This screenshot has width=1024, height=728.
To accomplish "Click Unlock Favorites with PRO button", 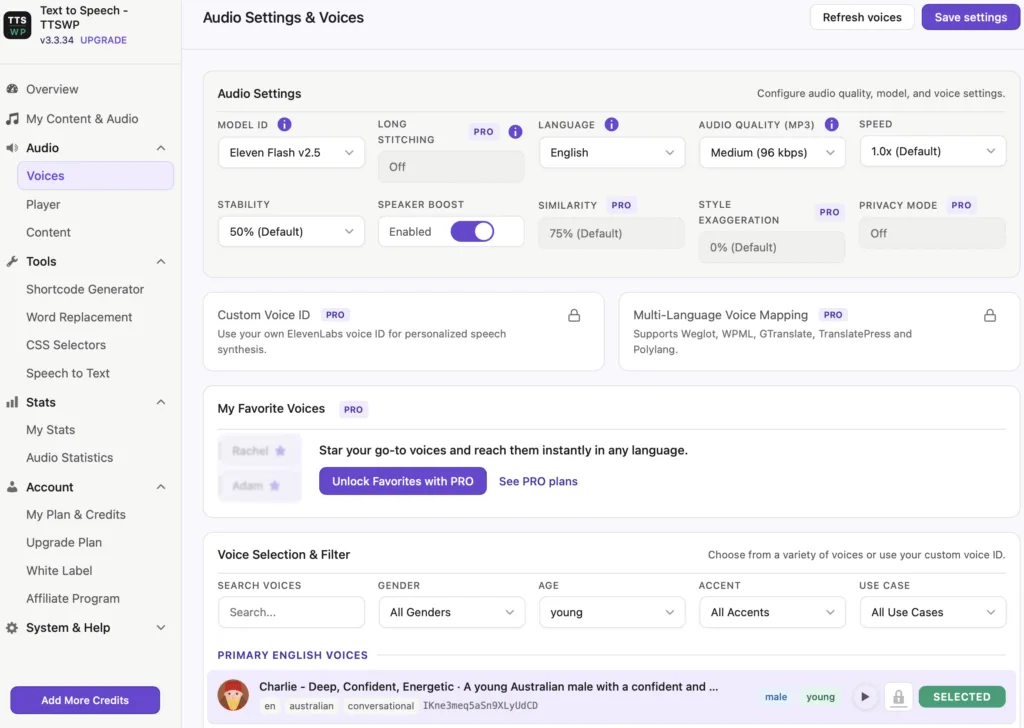I will (402, 481).
